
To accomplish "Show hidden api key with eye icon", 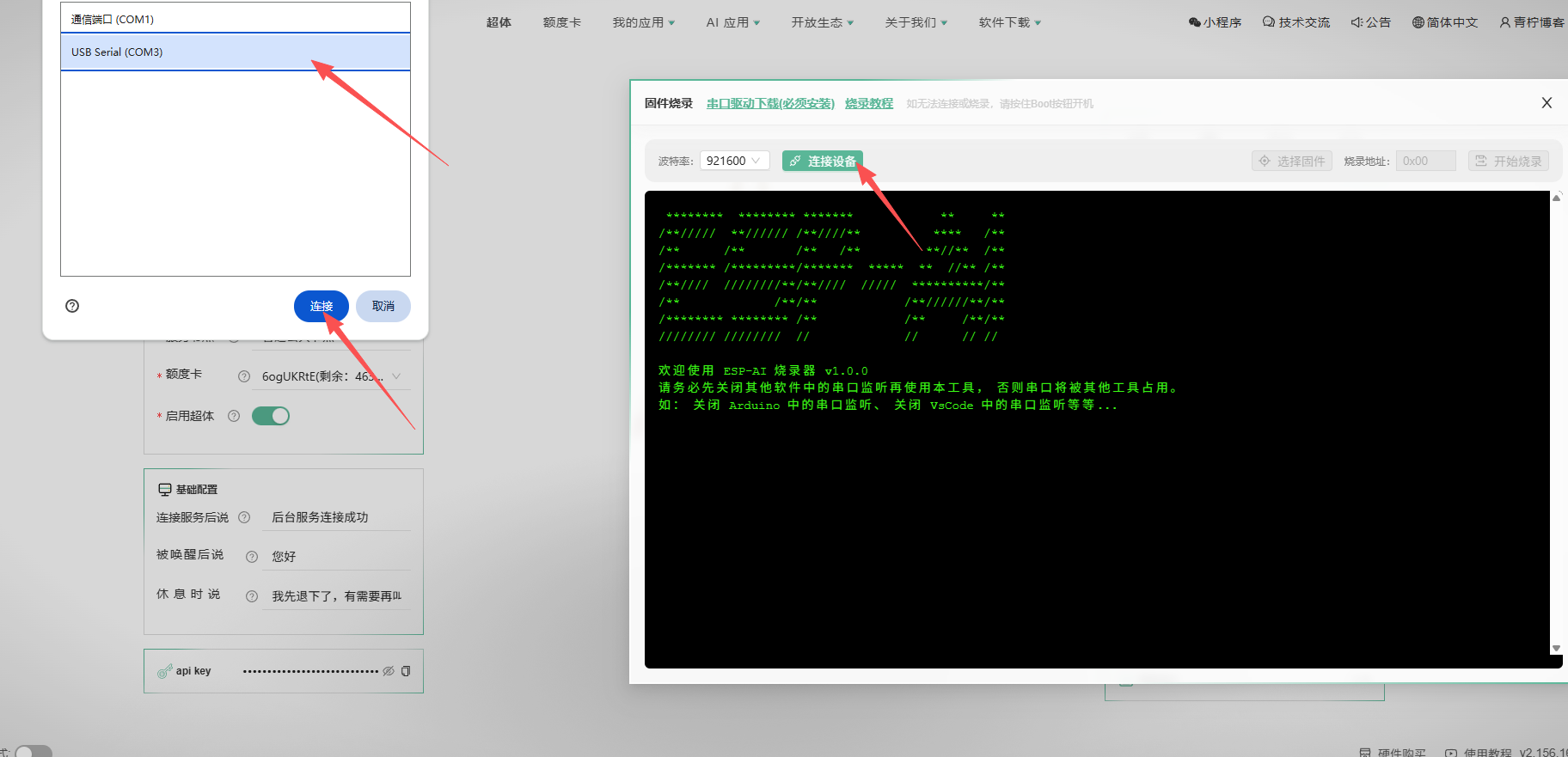I will point(389,671).
